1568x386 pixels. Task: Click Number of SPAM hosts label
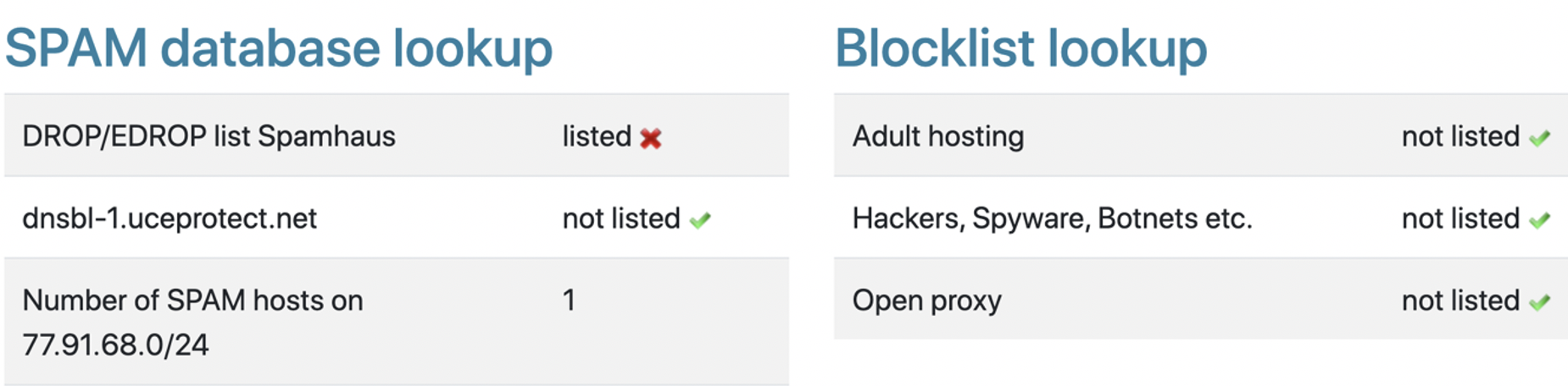[192, 301]
